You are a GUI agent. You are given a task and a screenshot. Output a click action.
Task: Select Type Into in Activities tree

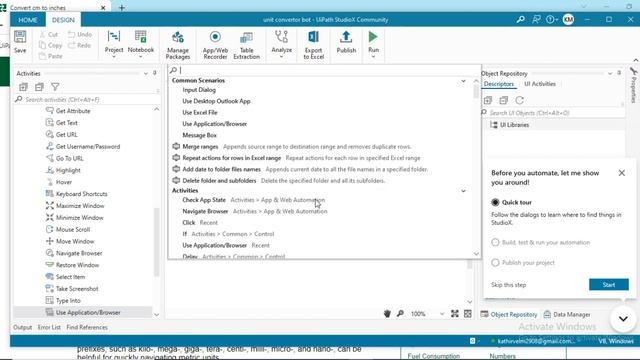pyautogui.click(x=68, y=300)
